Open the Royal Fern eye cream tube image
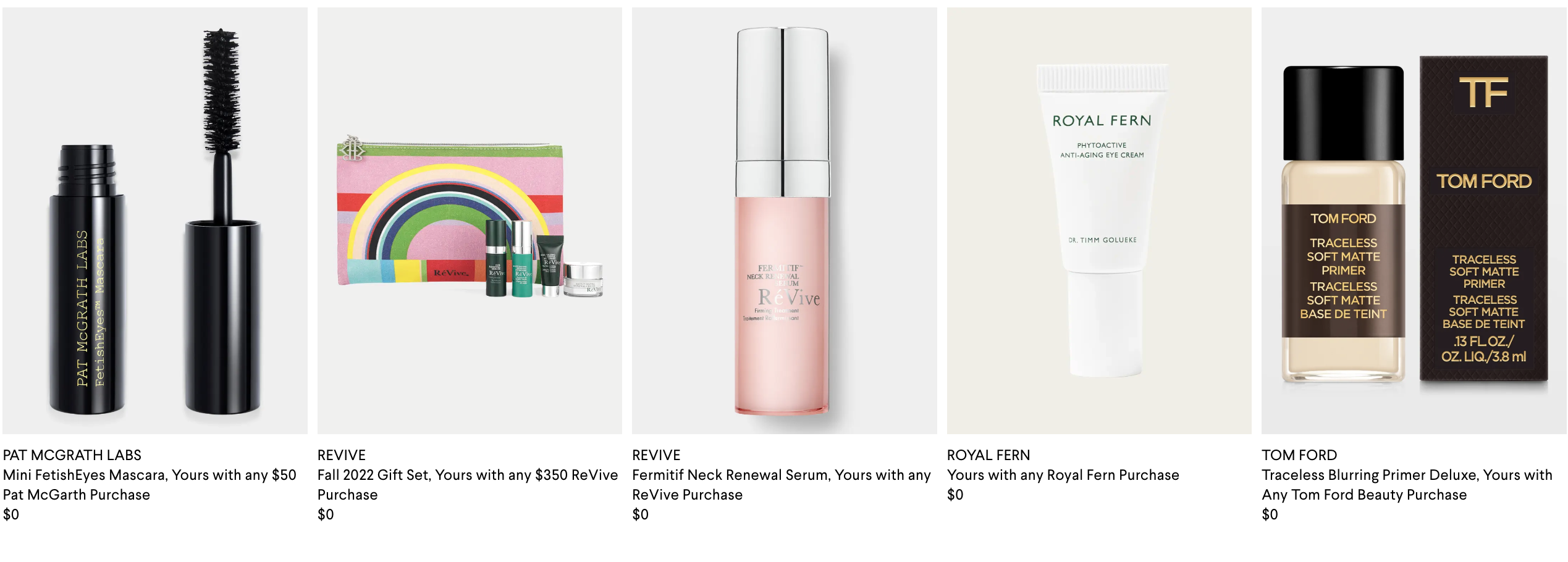This screenshot has height=562, width=1568. point(1099,220)
